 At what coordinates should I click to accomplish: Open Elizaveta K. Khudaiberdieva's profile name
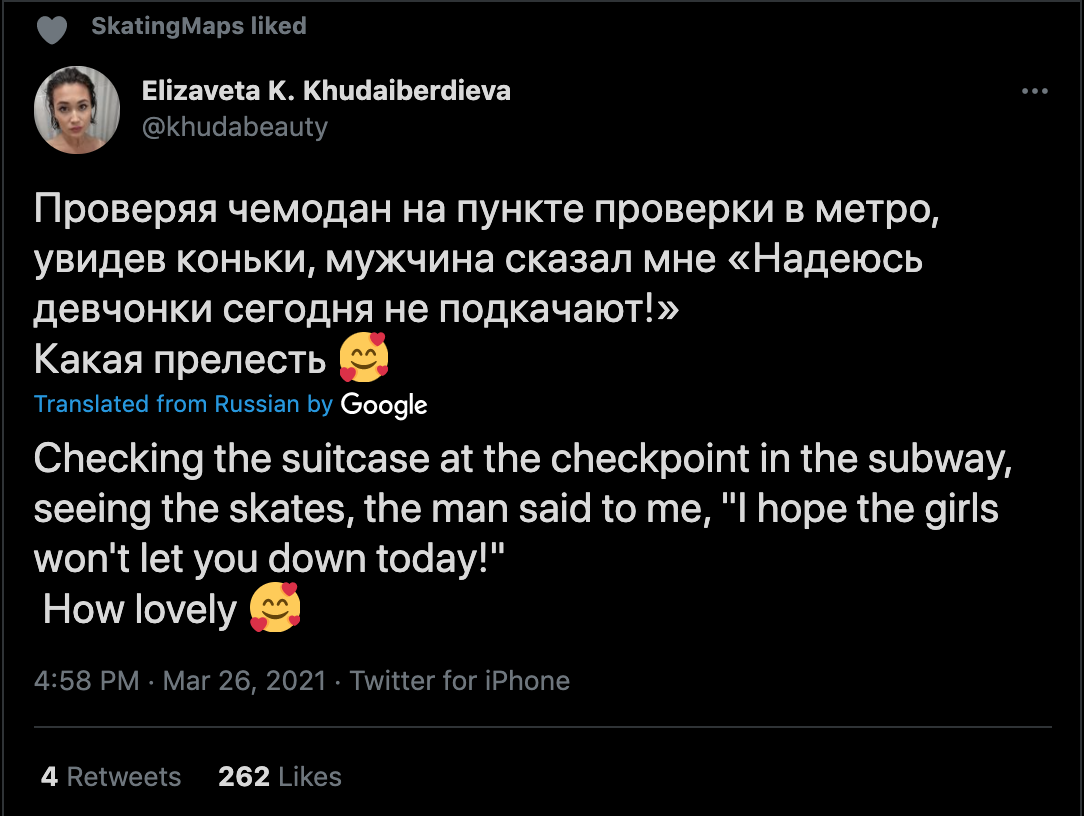click(326, 90)
